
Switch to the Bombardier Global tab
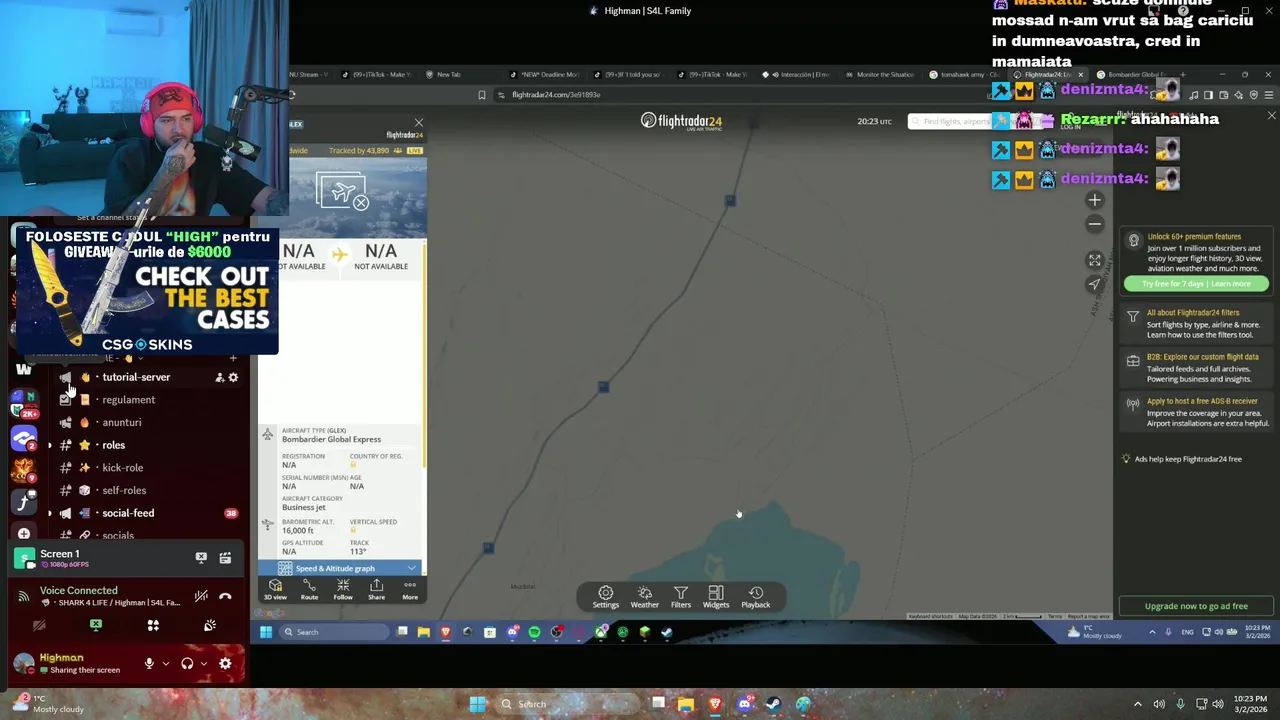point(1133,74)
